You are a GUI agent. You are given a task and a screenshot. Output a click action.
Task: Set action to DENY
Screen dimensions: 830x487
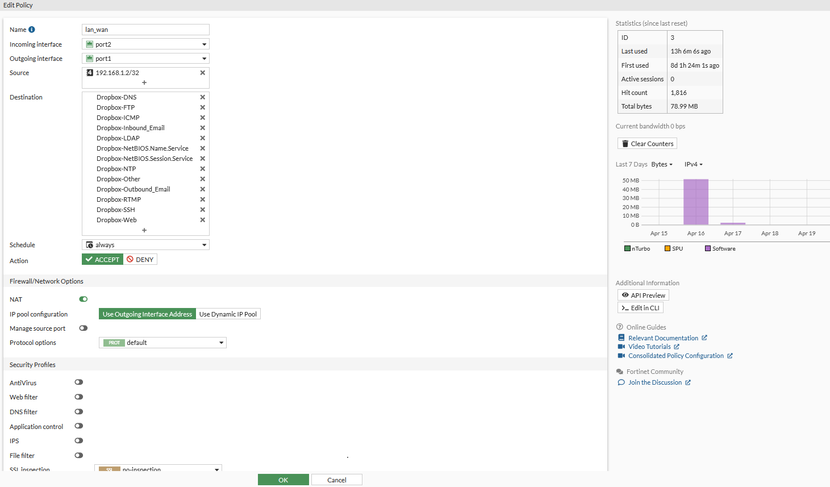coord(140,259)
